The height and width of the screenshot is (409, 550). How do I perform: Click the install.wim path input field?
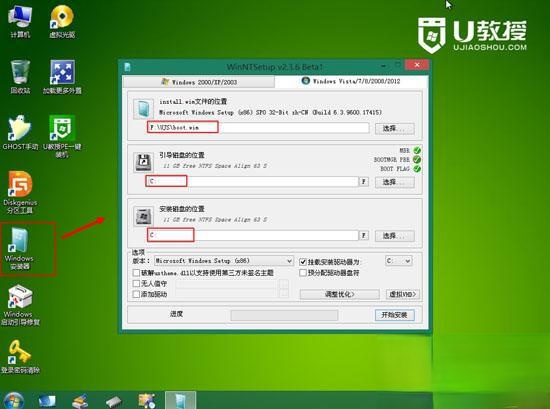[259, 128]
